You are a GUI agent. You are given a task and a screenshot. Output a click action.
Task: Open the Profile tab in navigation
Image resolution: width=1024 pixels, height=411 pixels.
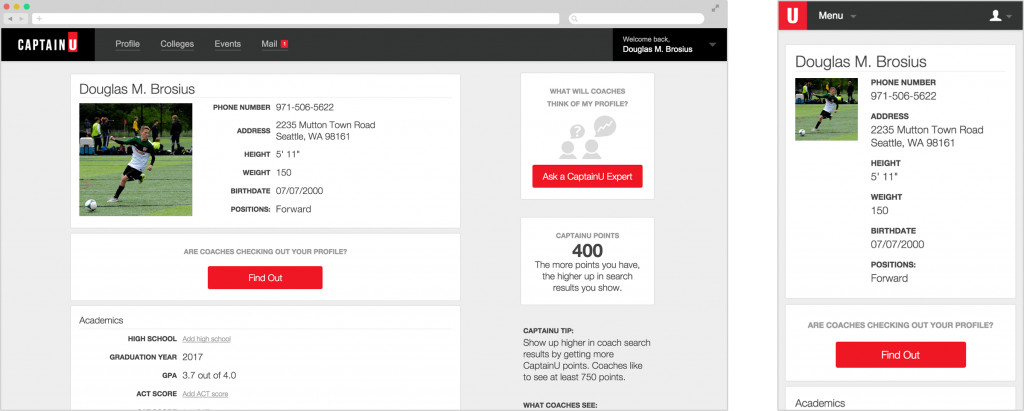pyautogui.click(x=127, y=44)
